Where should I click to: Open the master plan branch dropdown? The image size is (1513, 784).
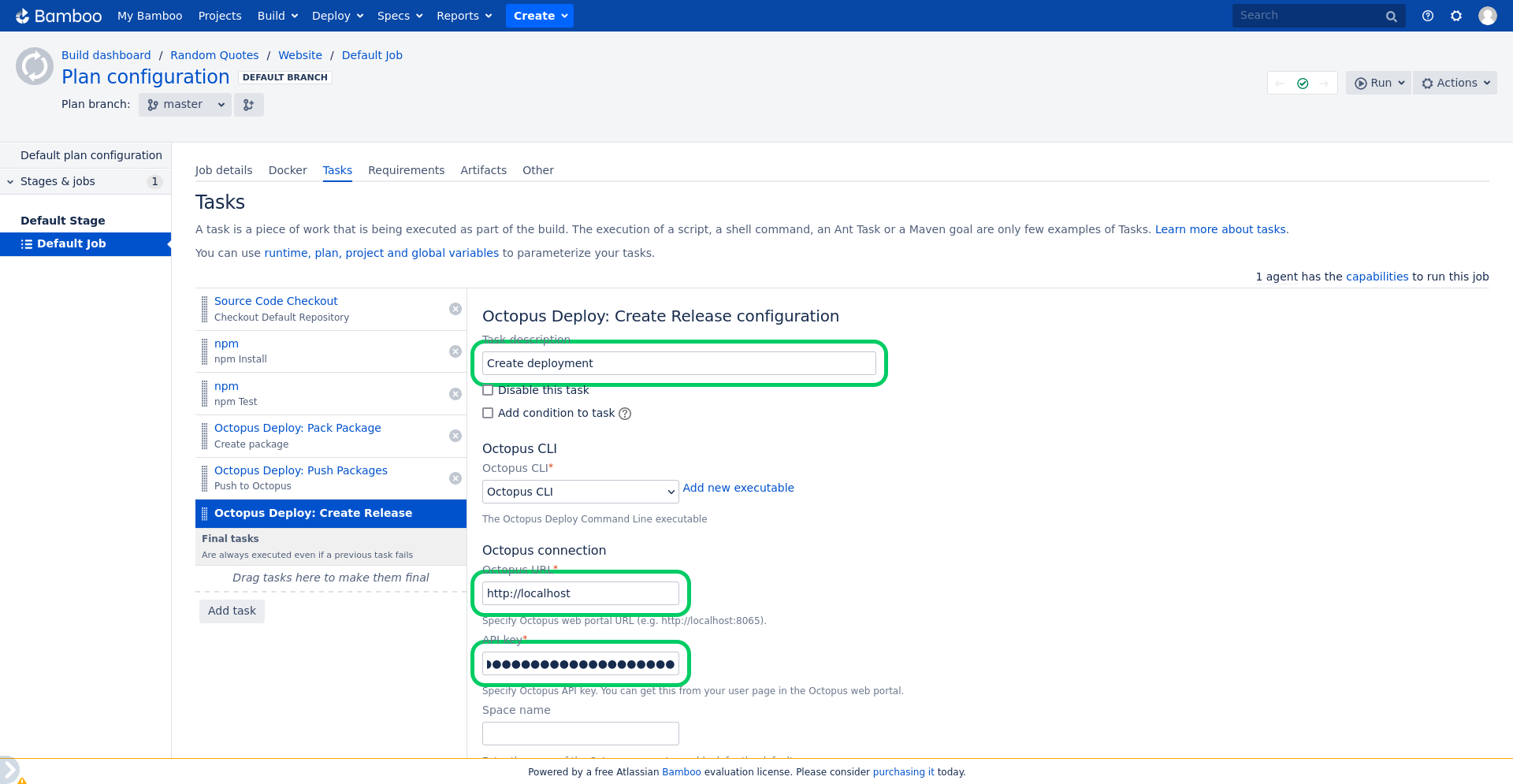pos(185,105)
